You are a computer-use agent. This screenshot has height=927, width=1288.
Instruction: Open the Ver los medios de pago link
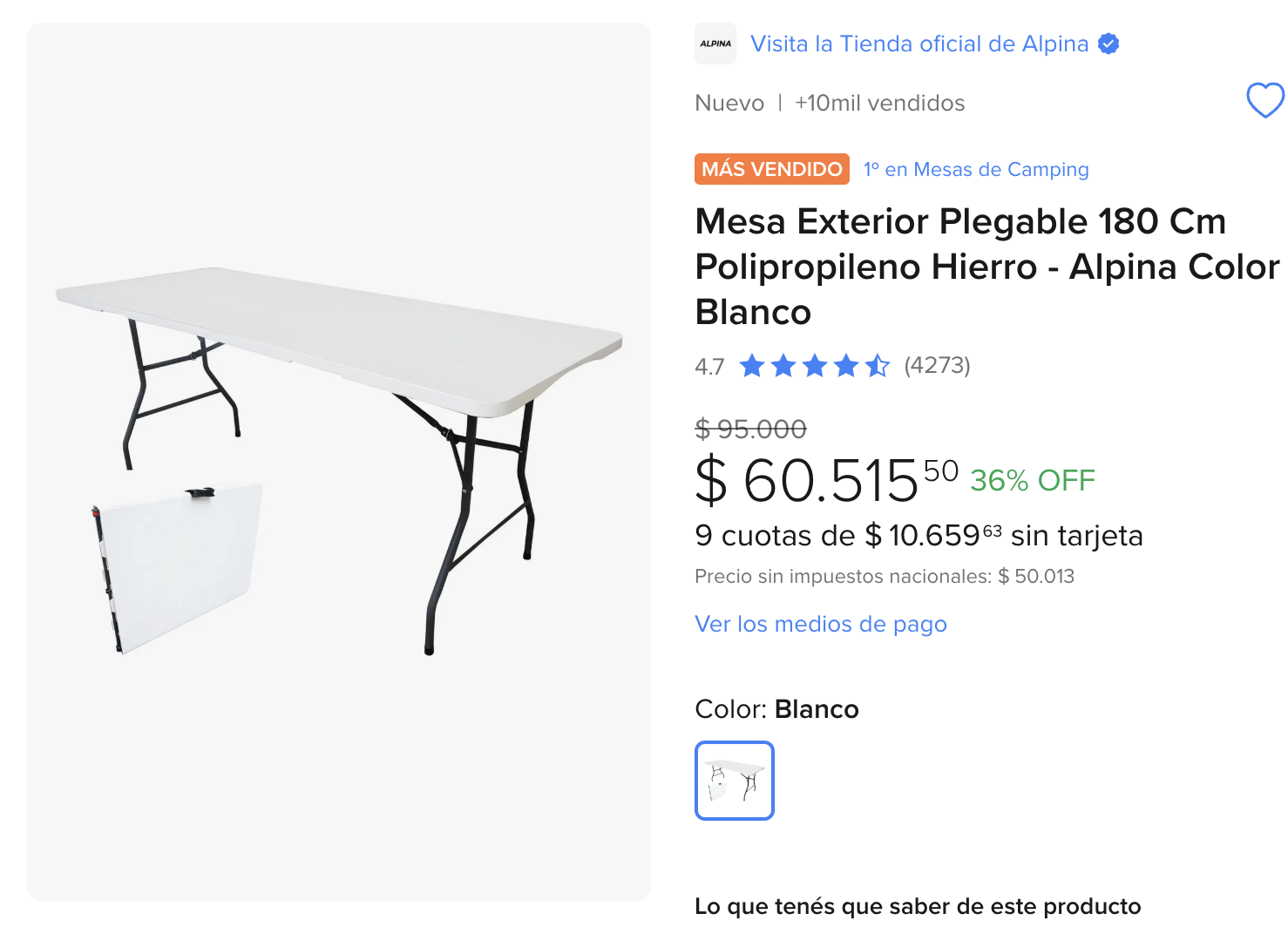(820, 624)
